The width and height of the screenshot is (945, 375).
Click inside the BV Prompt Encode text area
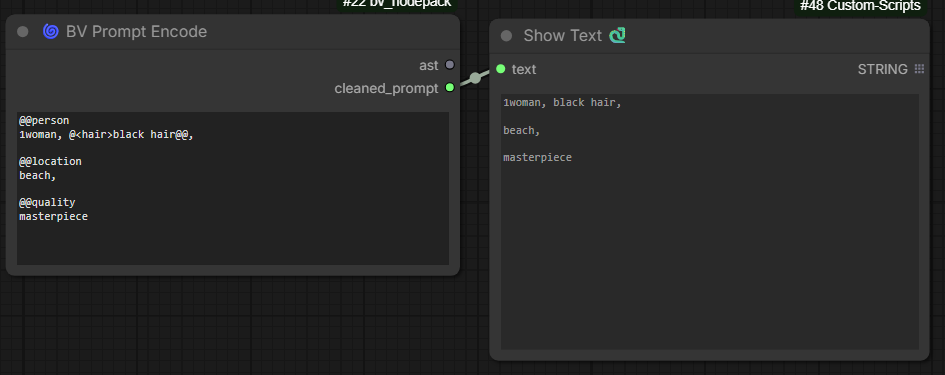coord(233,188)
